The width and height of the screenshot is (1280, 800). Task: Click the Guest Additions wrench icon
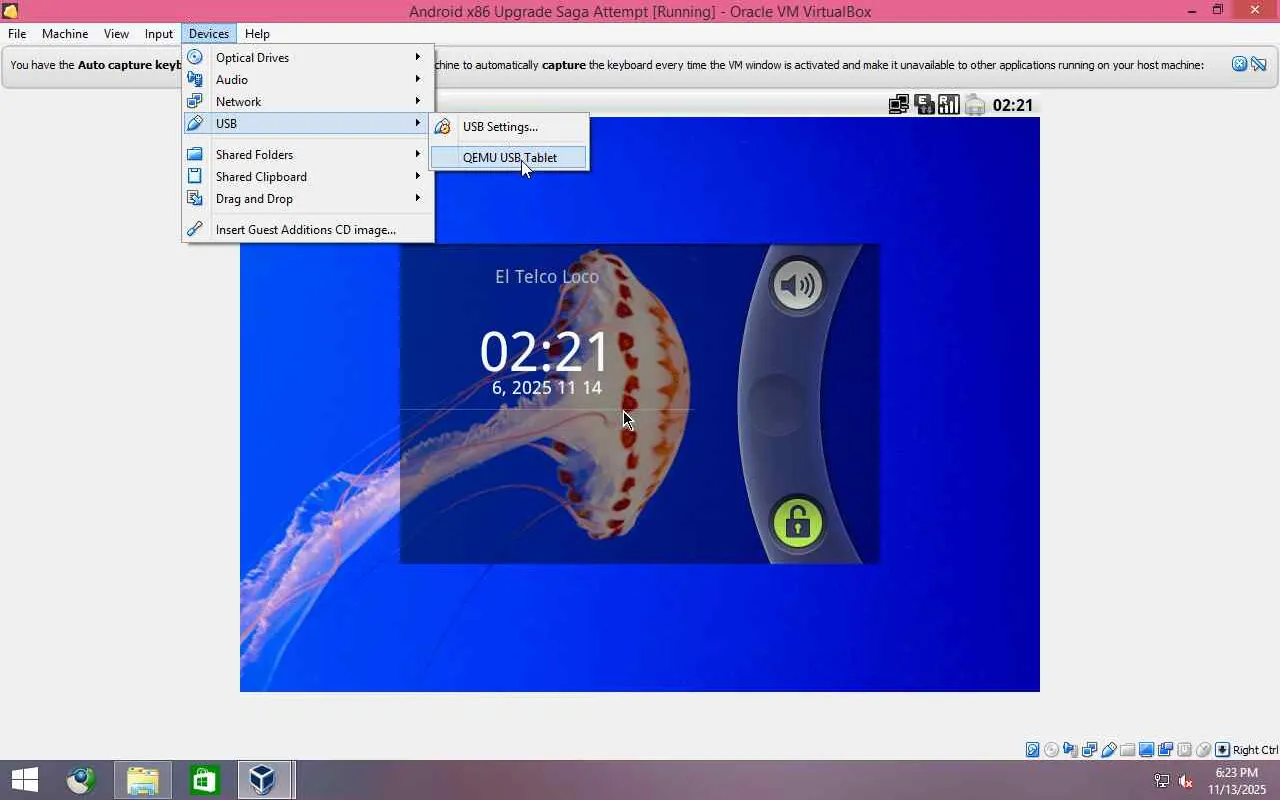click(x=195, y=229)
